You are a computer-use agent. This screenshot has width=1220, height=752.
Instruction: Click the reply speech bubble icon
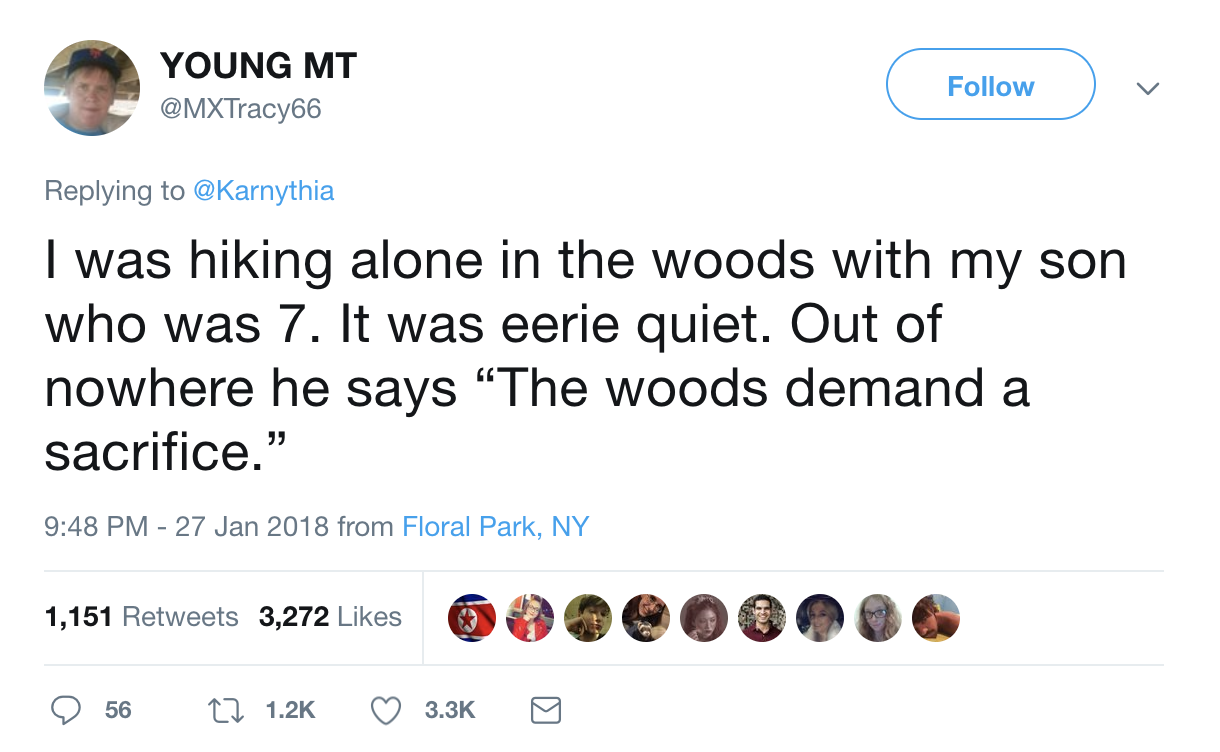click(x=66, y=710)
